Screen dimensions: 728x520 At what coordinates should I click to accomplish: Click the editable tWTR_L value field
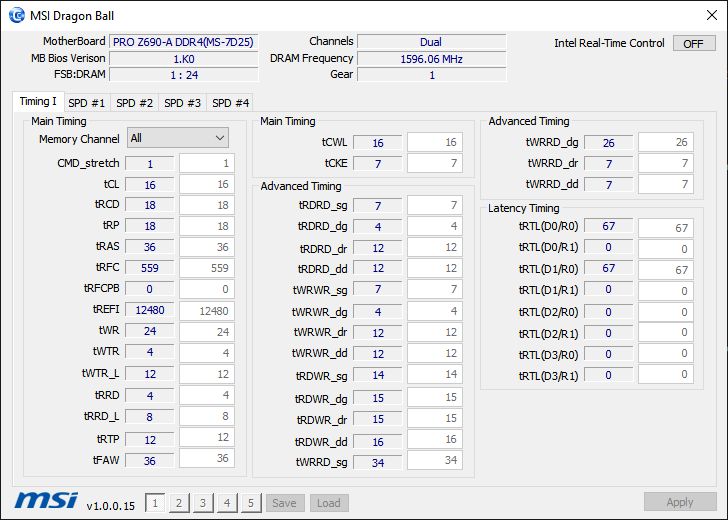207,374
